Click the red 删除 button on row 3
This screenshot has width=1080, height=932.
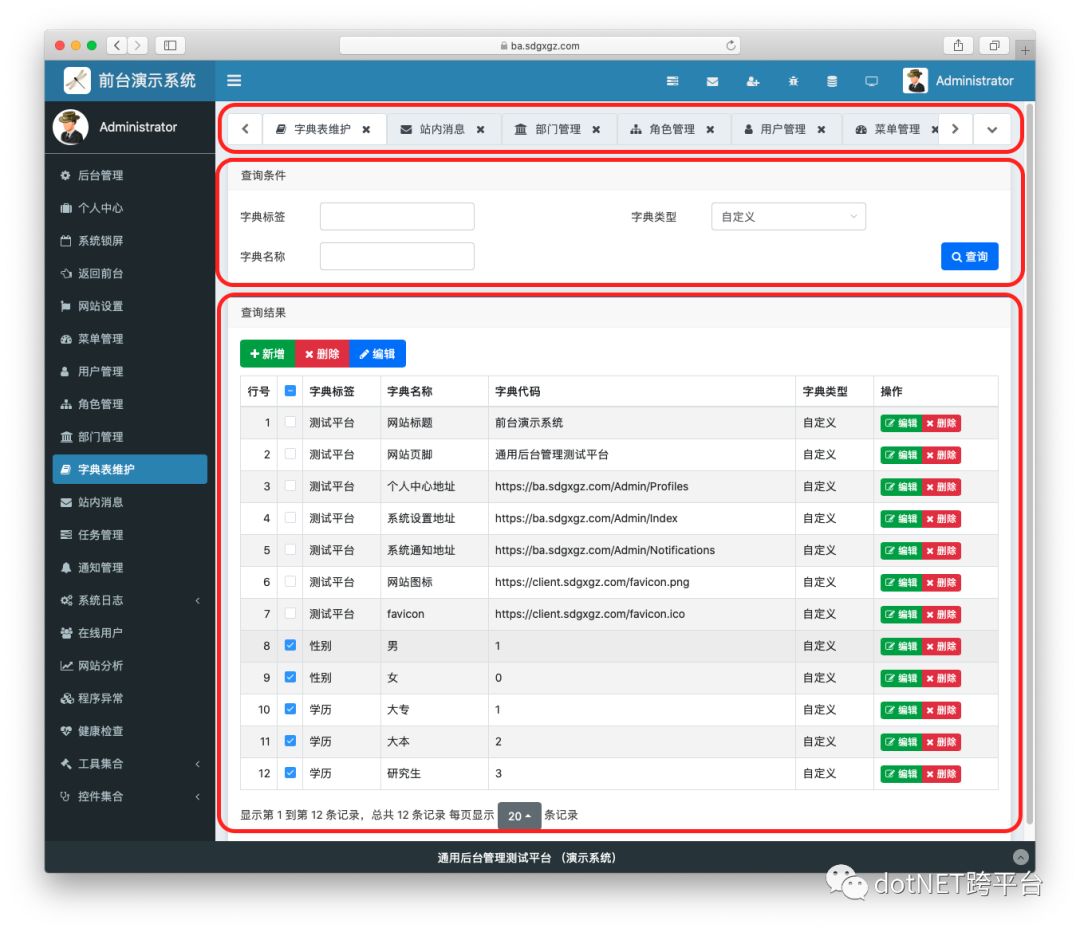(941, 487)
